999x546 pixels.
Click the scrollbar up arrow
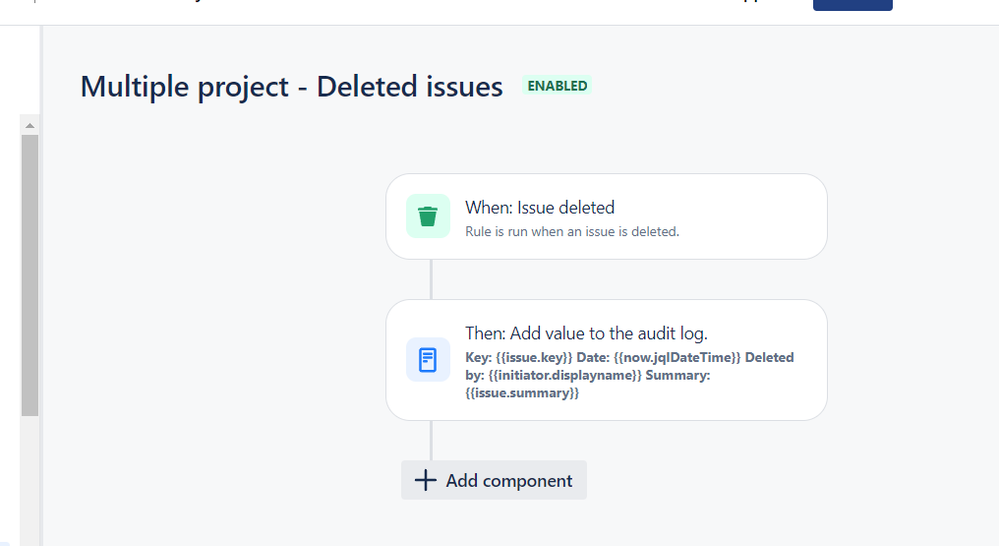pyautogui.click(x=29, y=126)
